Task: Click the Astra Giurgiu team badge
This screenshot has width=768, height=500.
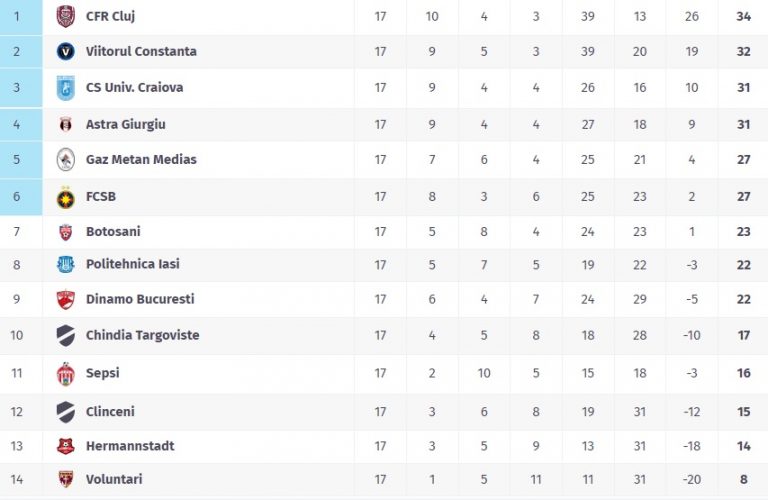Action: click(66, 125)
